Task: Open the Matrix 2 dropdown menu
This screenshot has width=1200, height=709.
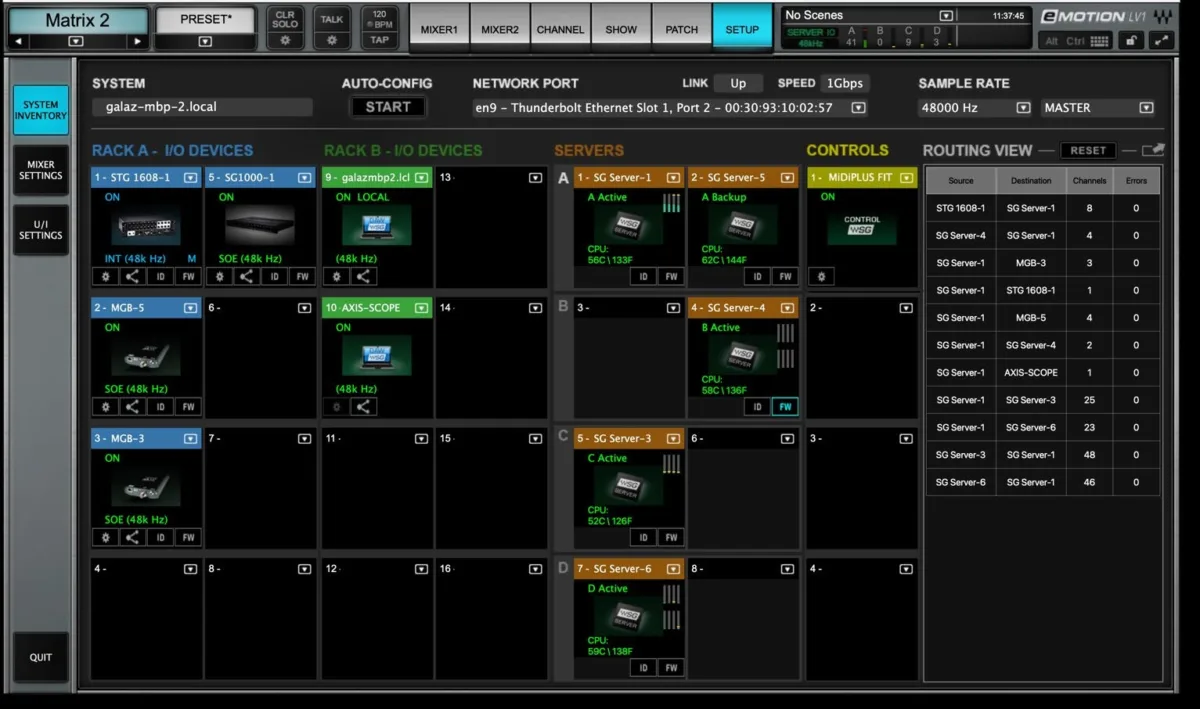Action: 77,42
